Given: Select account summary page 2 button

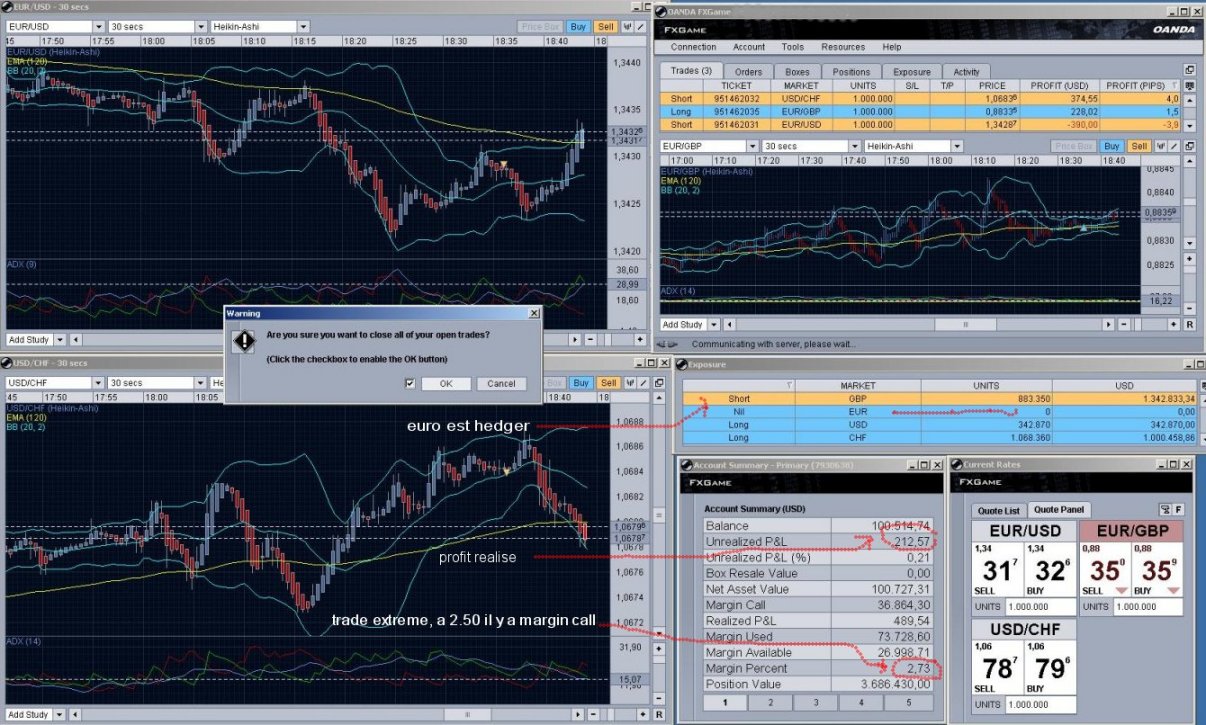Looking at the screenshot, I should click(771, 703).
